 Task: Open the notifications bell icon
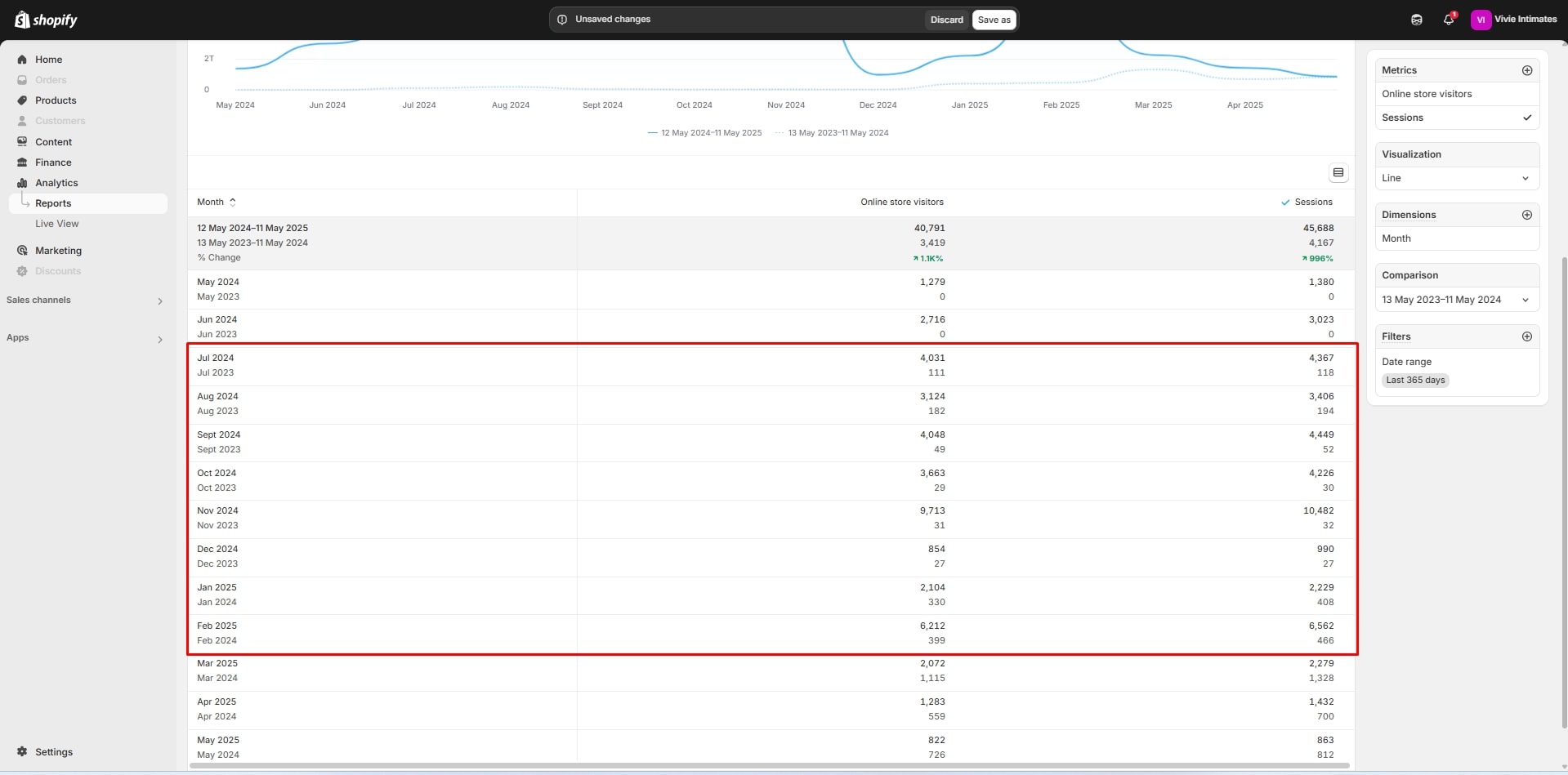pos(1448,20)
